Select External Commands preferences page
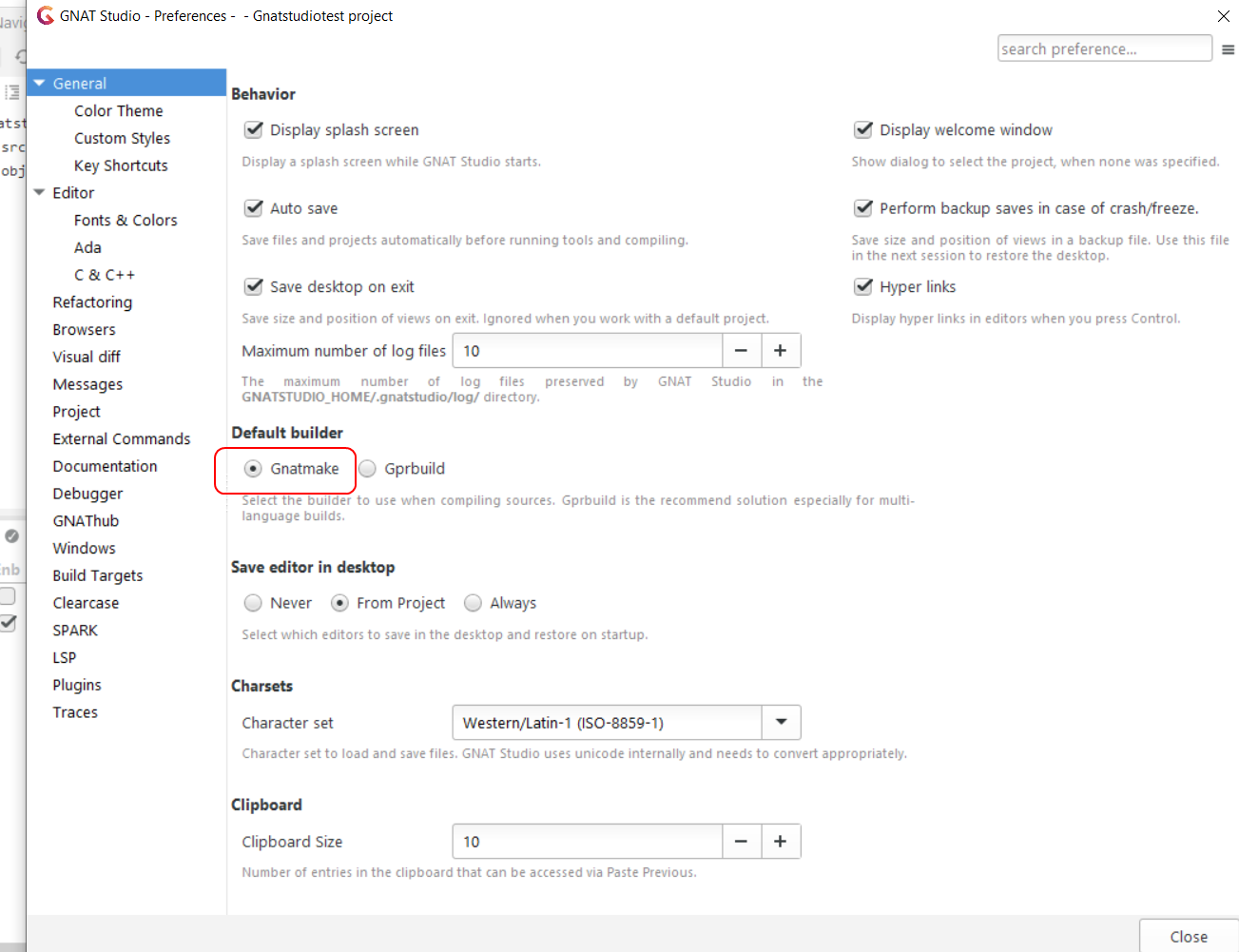The height and width of the screenshot is (952, 1239). click(122, 438)
